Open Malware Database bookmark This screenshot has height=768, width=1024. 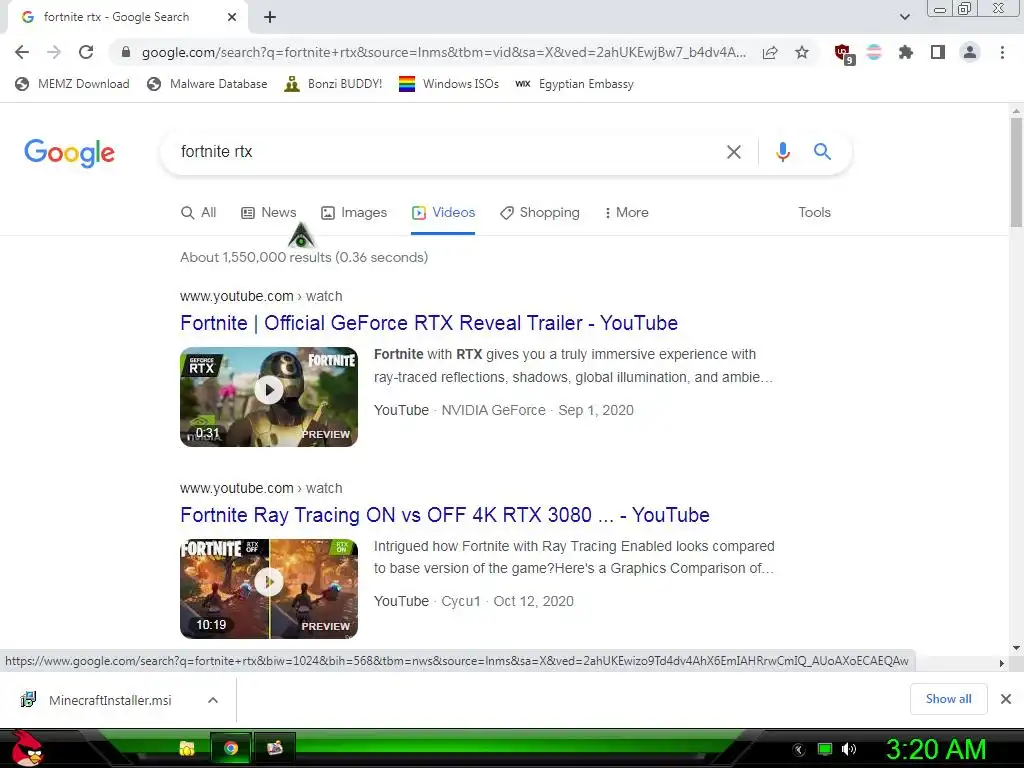click(208, 84)
